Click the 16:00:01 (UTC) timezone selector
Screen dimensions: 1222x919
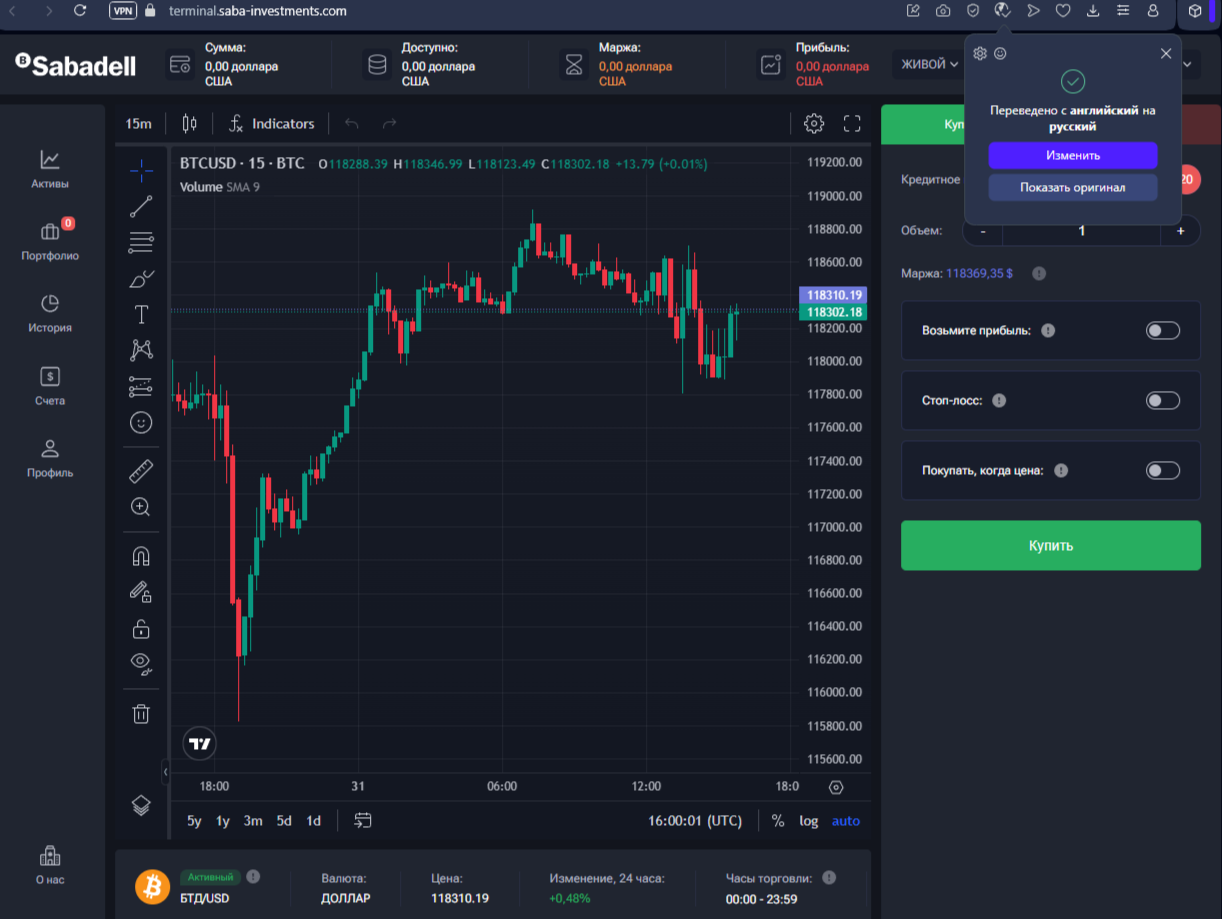(695, 821)
